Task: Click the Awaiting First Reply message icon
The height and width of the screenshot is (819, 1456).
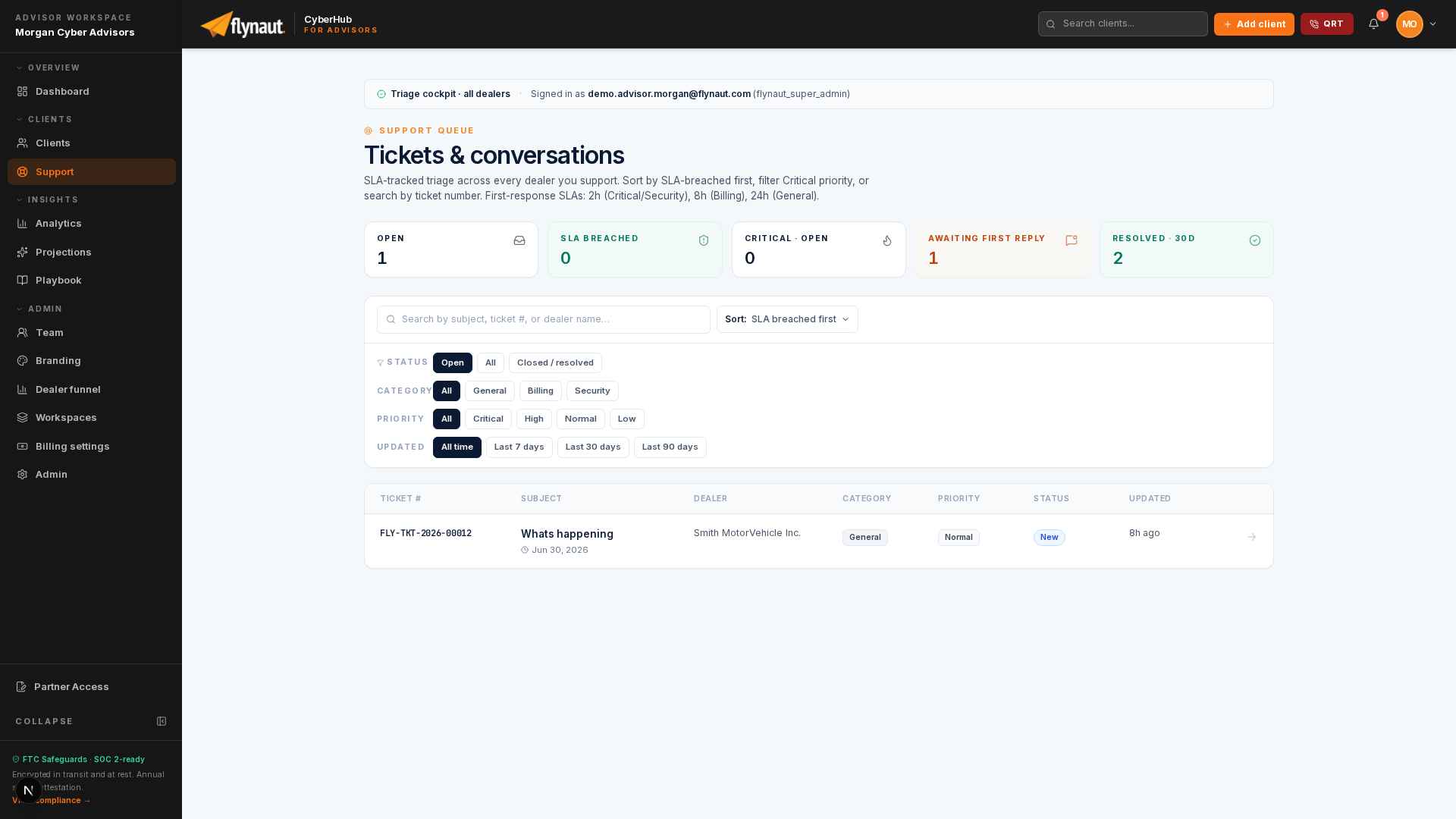Action: tap(1072, 240)
